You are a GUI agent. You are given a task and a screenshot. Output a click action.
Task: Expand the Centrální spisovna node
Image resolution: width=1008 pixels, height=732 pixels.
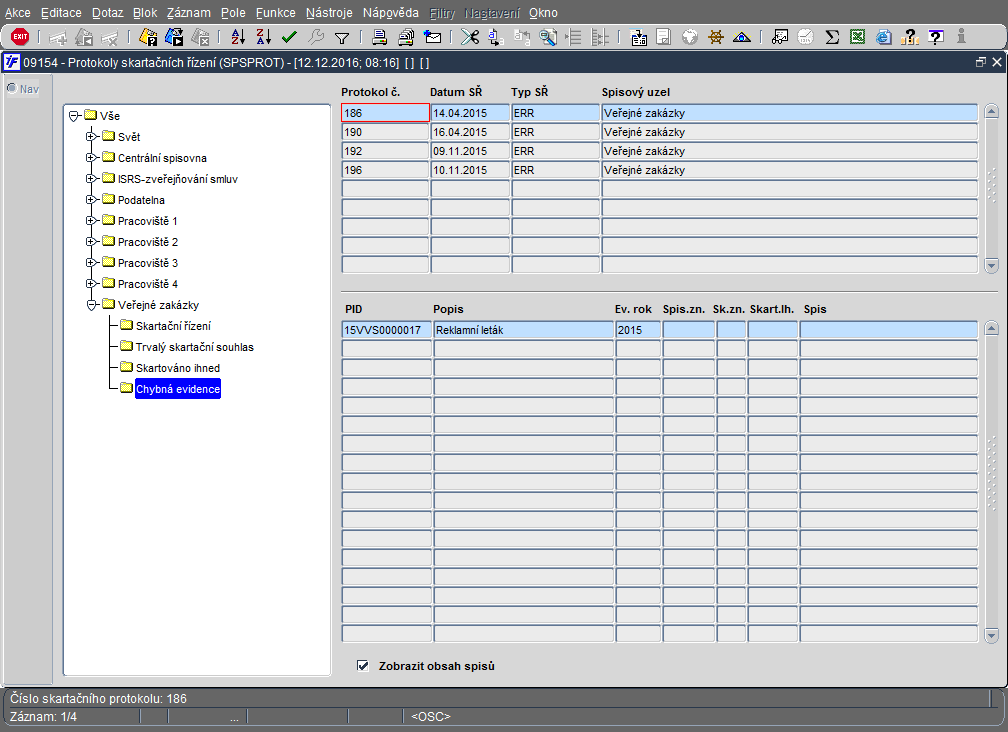point(91,158)
